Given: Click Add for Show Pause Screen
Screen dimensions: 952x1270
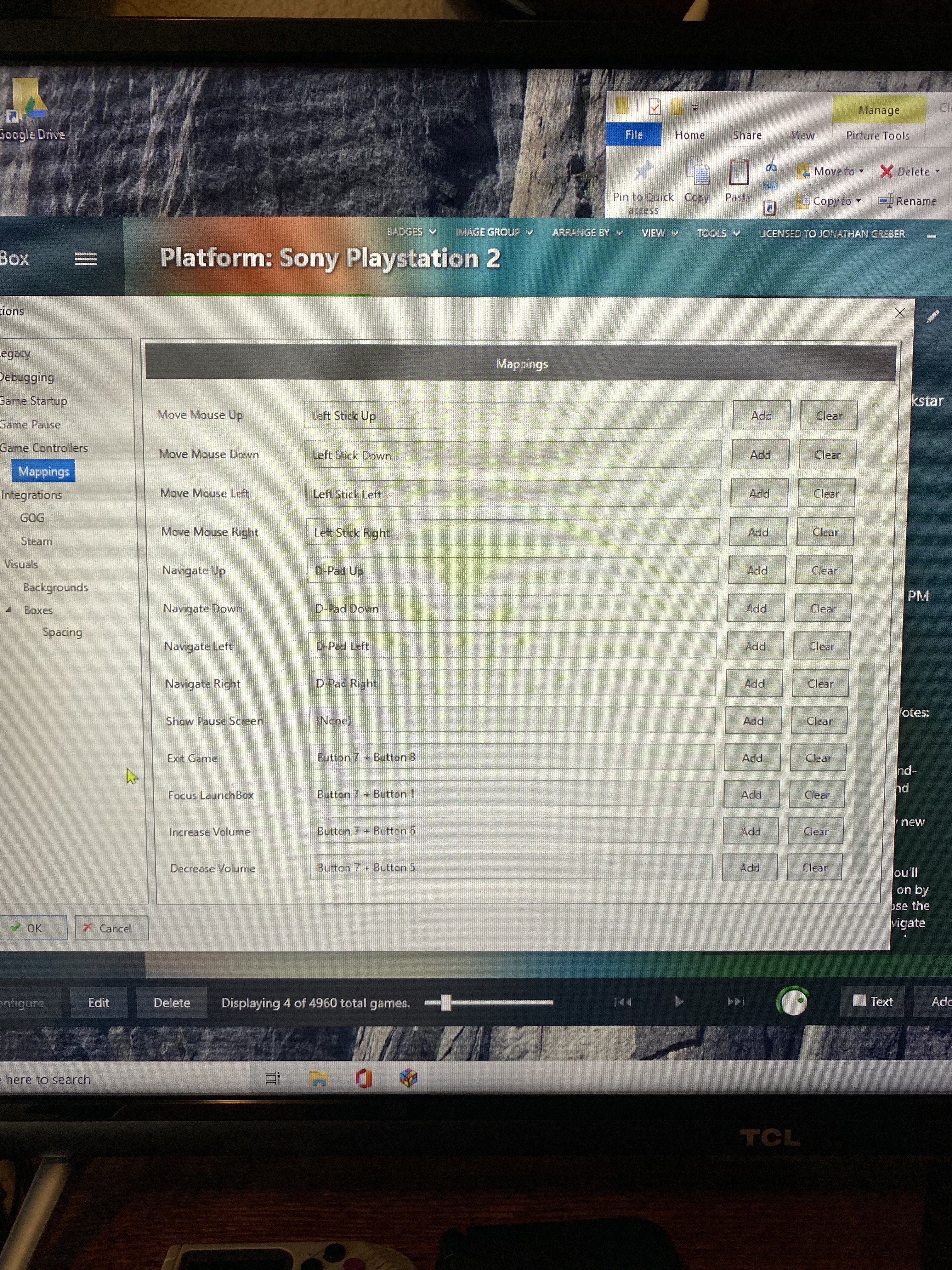Looking at the screenshot, I should coord(753,721).
